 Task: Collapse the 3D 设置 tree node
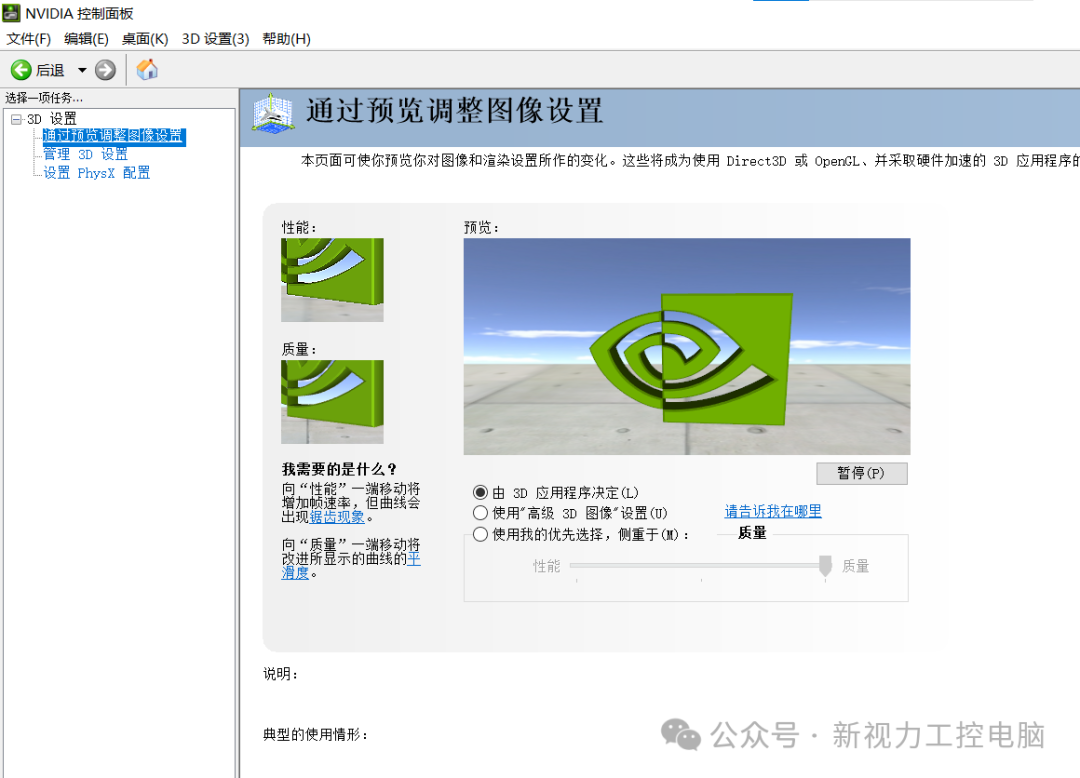pos(17,119)
